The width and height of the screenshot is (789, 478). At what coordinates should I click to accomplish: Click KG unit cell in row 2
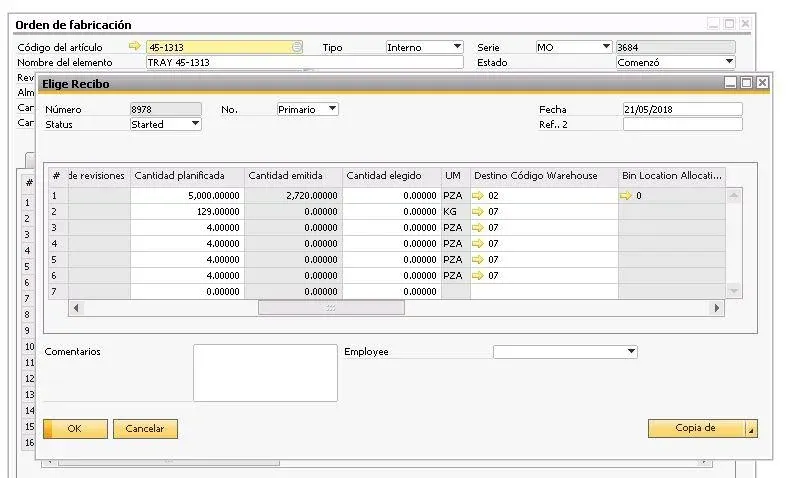coord(455,212)
